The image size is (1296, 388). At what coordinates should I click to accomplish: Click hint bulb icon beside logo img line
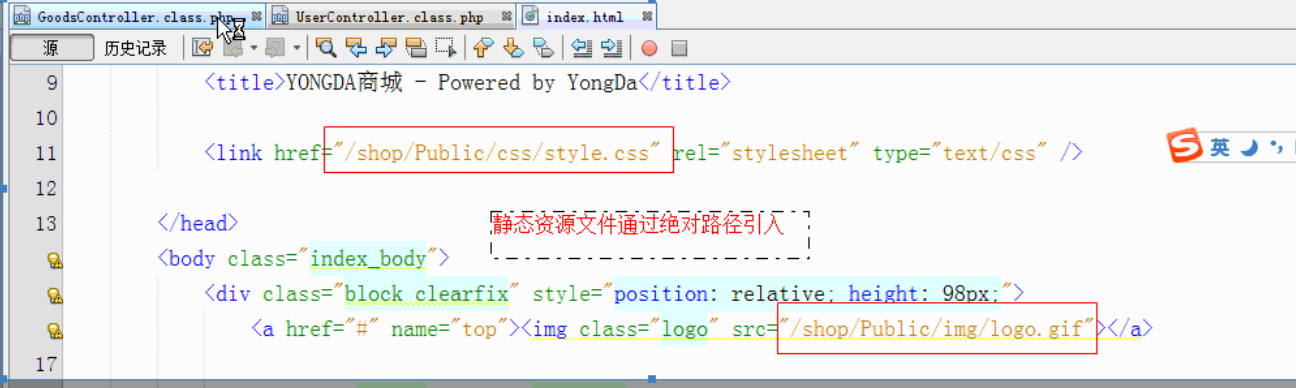(x=55, y=331)
